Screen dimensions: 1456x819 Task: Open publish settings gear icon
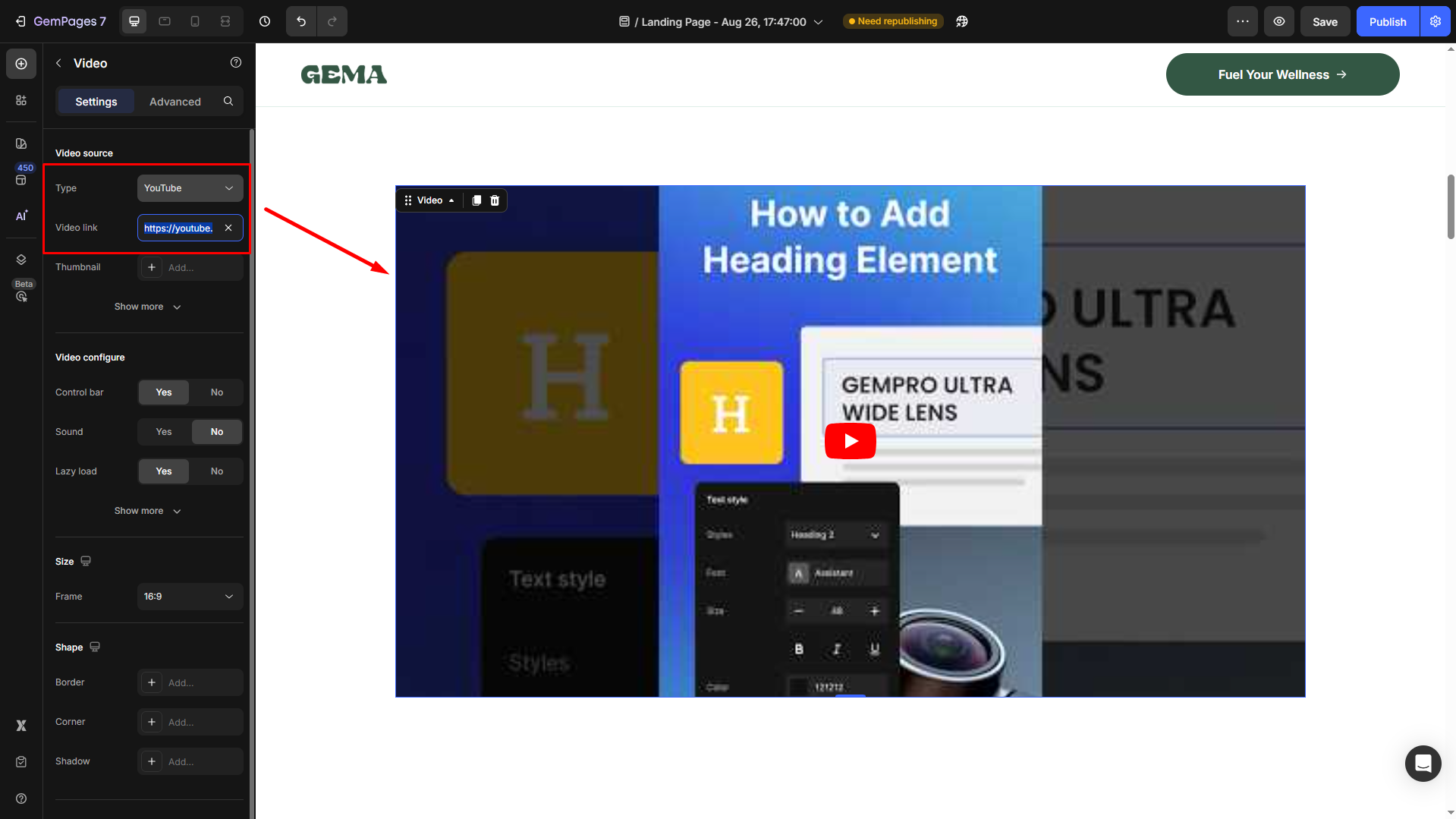1436,21
